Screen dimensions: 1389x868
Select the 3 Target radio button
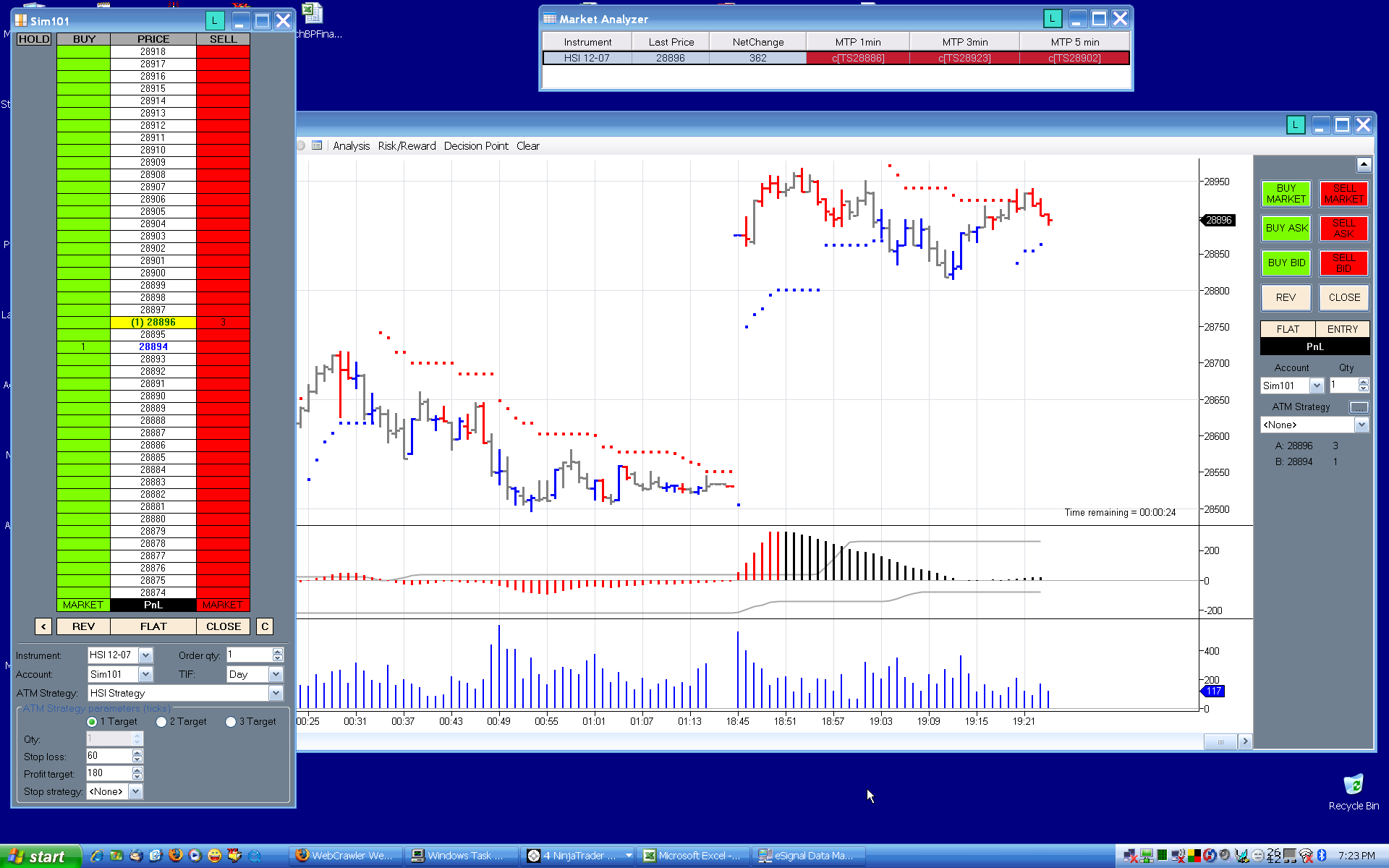231,722
